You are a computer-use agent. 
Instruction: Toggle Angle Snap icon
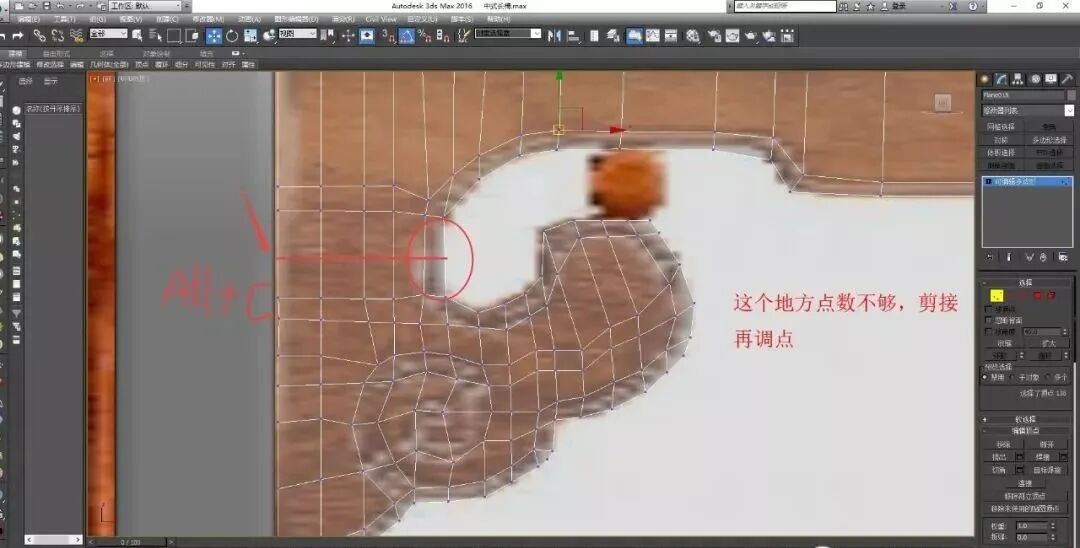(x=407, y=36)
